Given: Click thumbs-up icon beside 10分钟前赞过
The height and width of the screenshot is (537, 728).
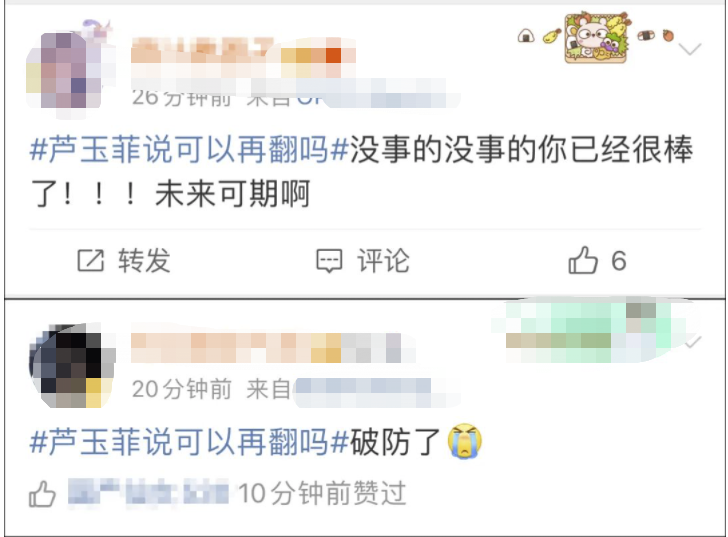Looking at the screenshot, I should coord(42,493).
